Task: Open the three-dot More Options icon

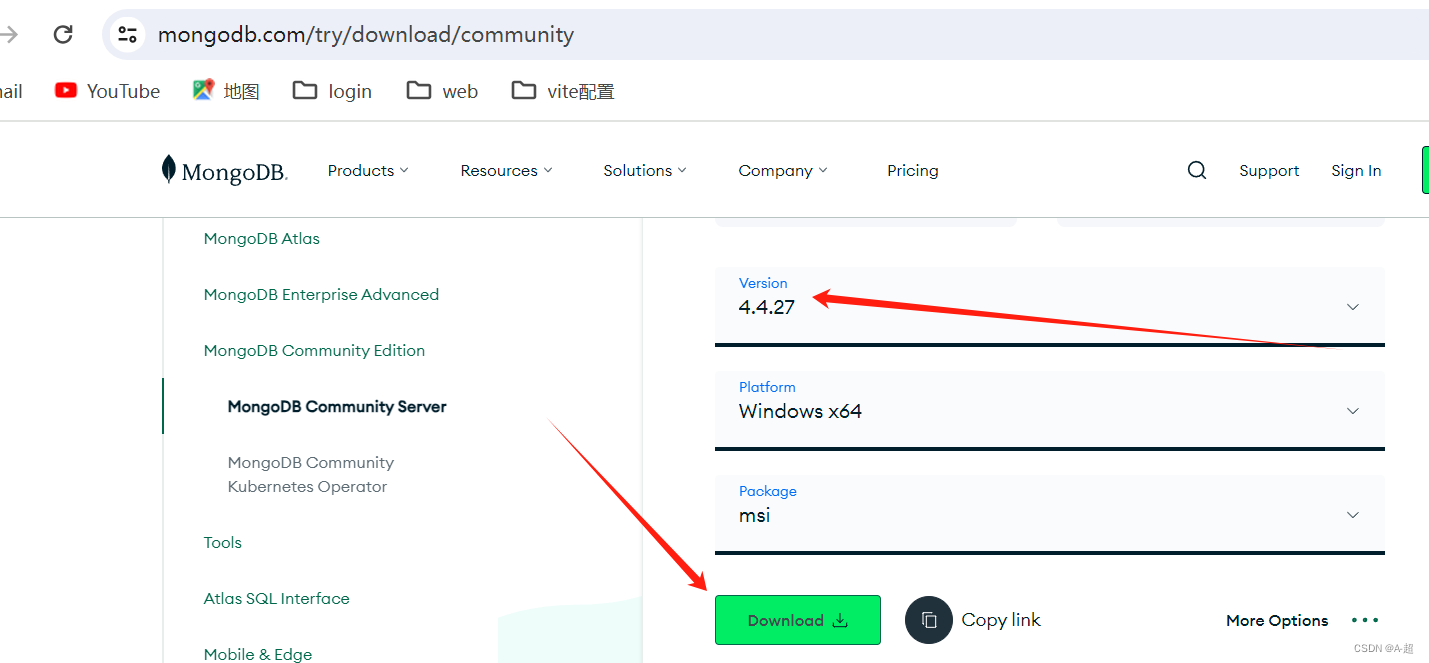Action: click(1365, 620)
